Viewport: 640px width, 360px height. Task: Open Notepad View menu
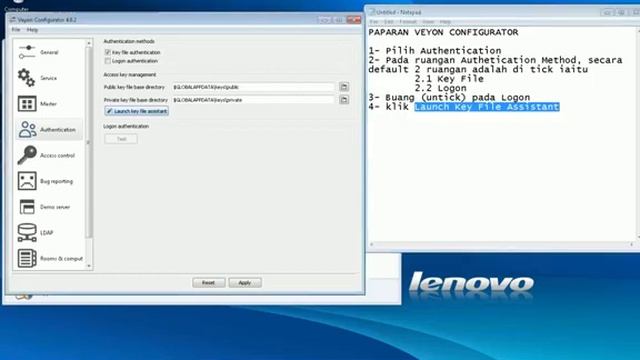pos(428,22)
